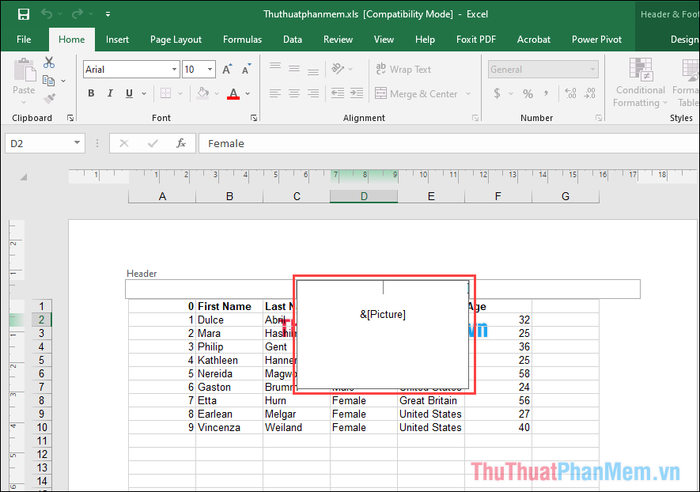Toggle Bold formatting
Viewport: 700px width, 492px height.
pos(92,94)
